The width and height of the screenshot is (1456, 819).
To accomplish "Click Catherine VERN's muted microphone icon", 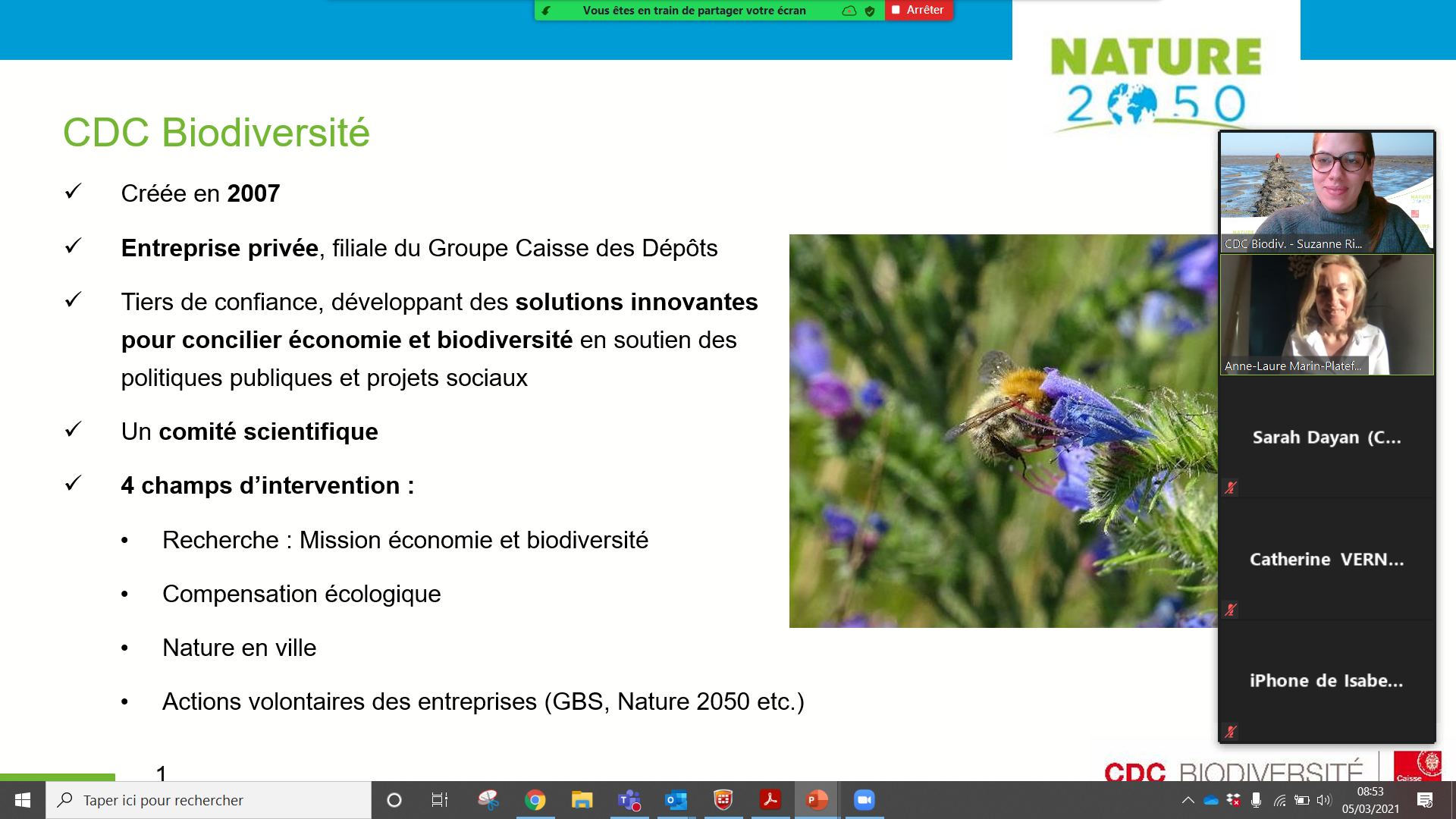I will pyautogui.click(x=1231, y=610).
